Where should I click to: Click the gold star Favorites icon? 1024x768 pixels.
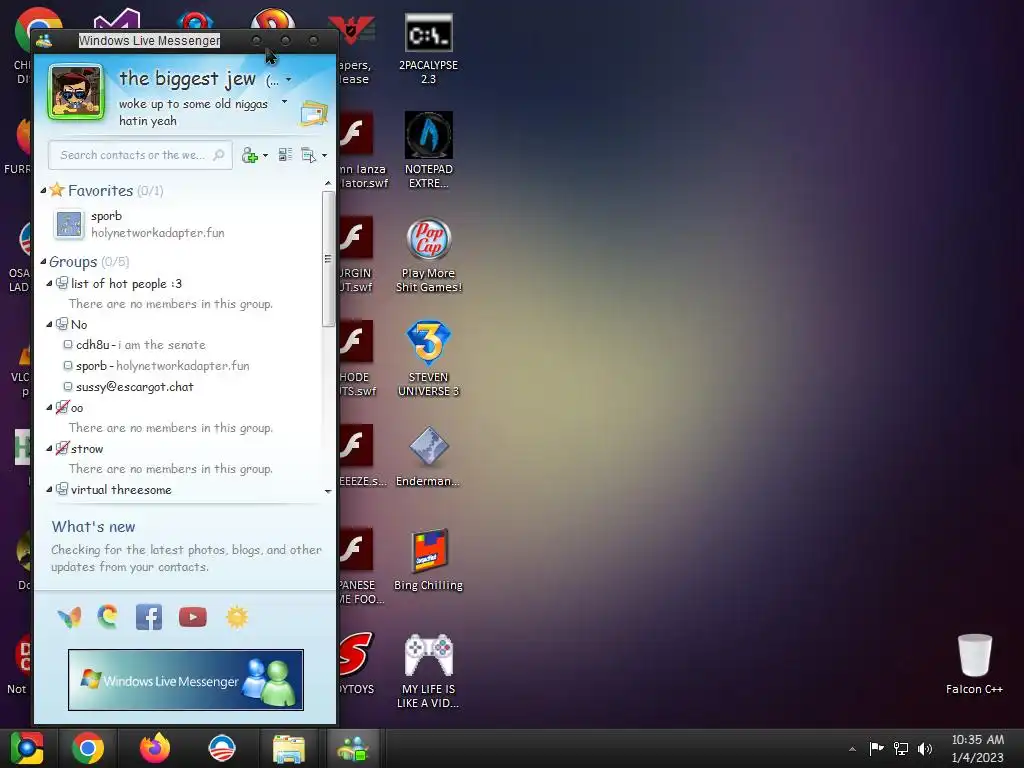pyautogui.click(x=57, y=190)
